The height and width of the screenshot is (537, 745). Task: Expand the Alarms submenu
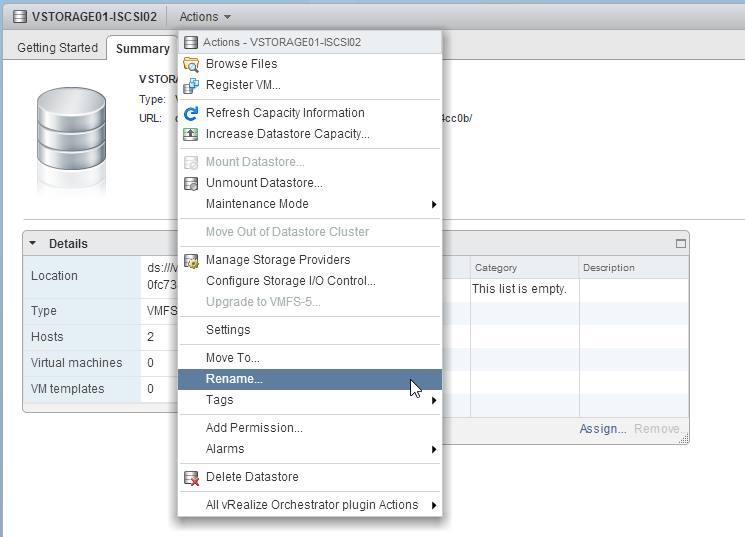[x=434, y=449]
